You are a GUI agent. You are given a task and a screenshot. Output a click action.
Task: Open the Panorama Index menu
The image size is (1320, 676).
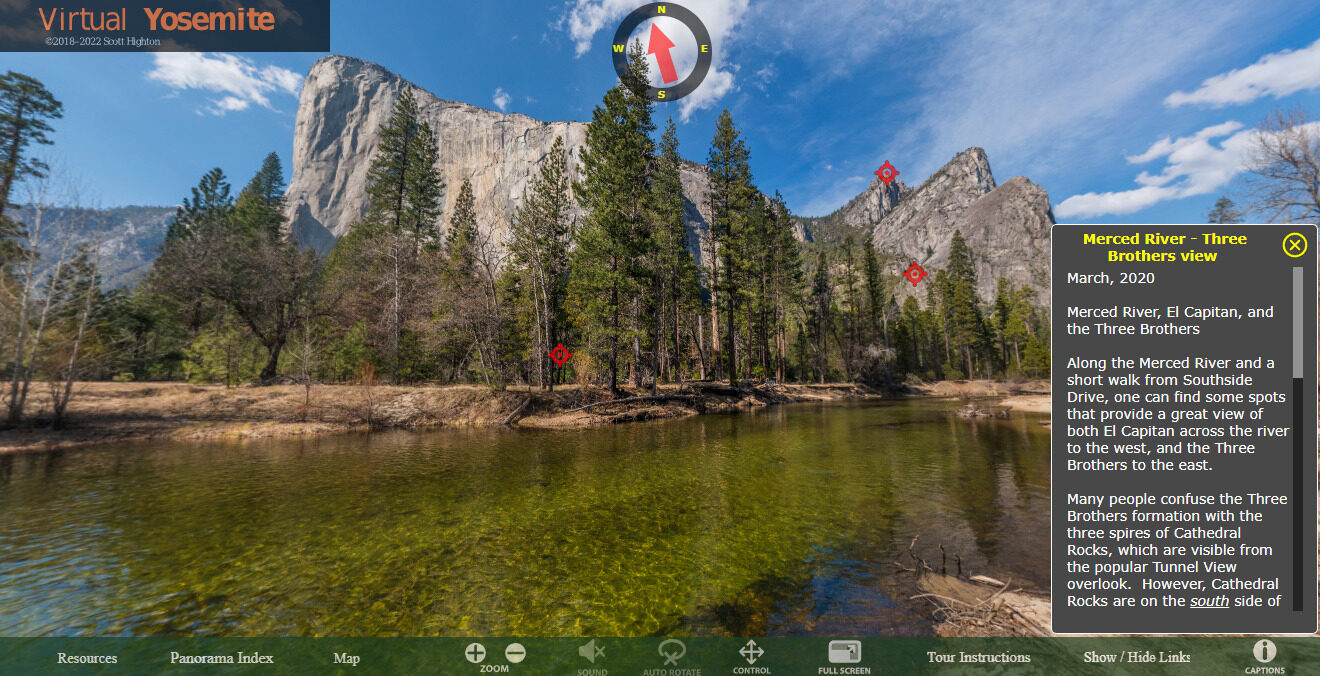coord(221,658)
